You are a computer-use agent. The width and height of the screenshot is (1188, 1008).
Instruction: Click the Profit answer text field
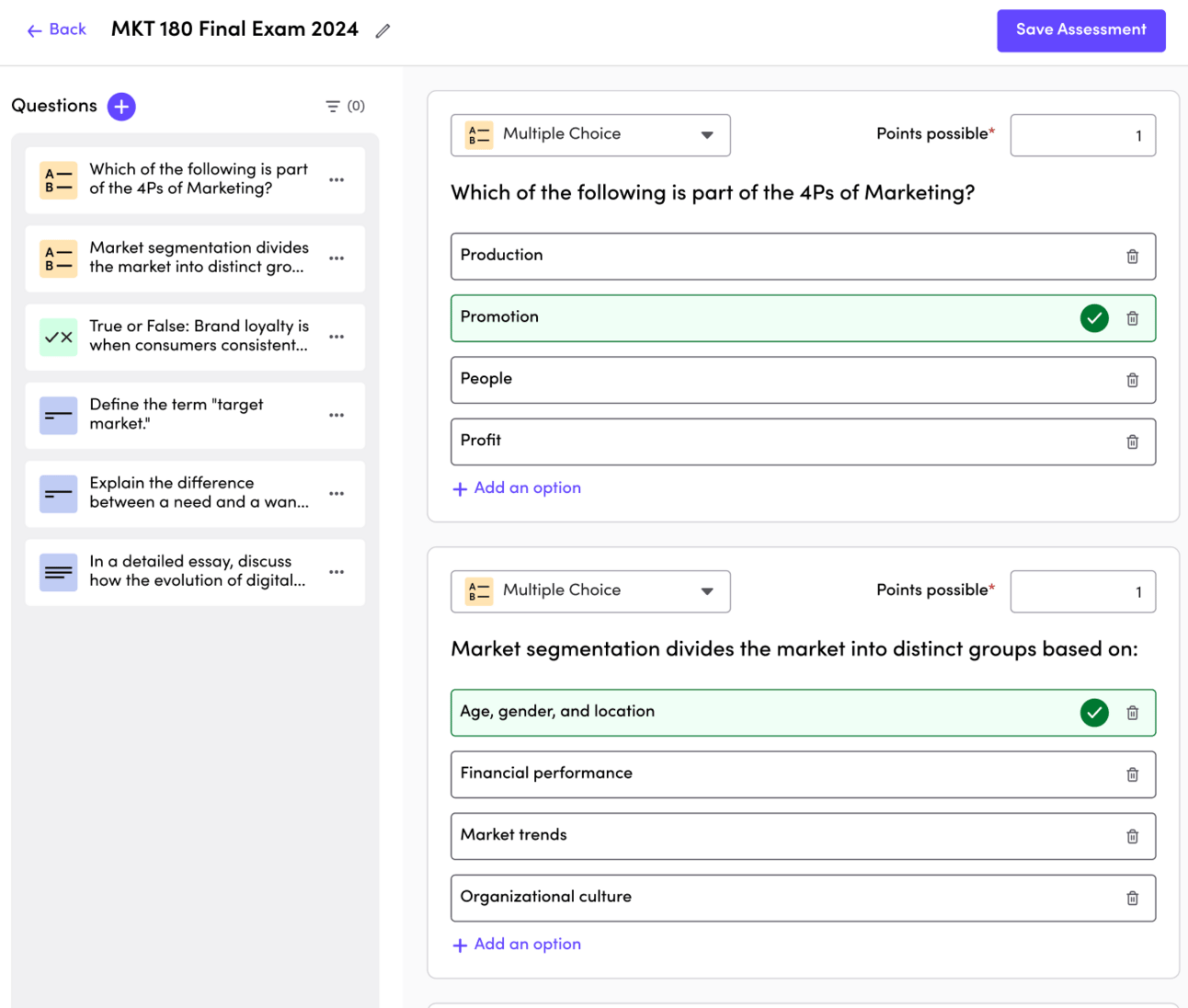[x=803, y=441]
